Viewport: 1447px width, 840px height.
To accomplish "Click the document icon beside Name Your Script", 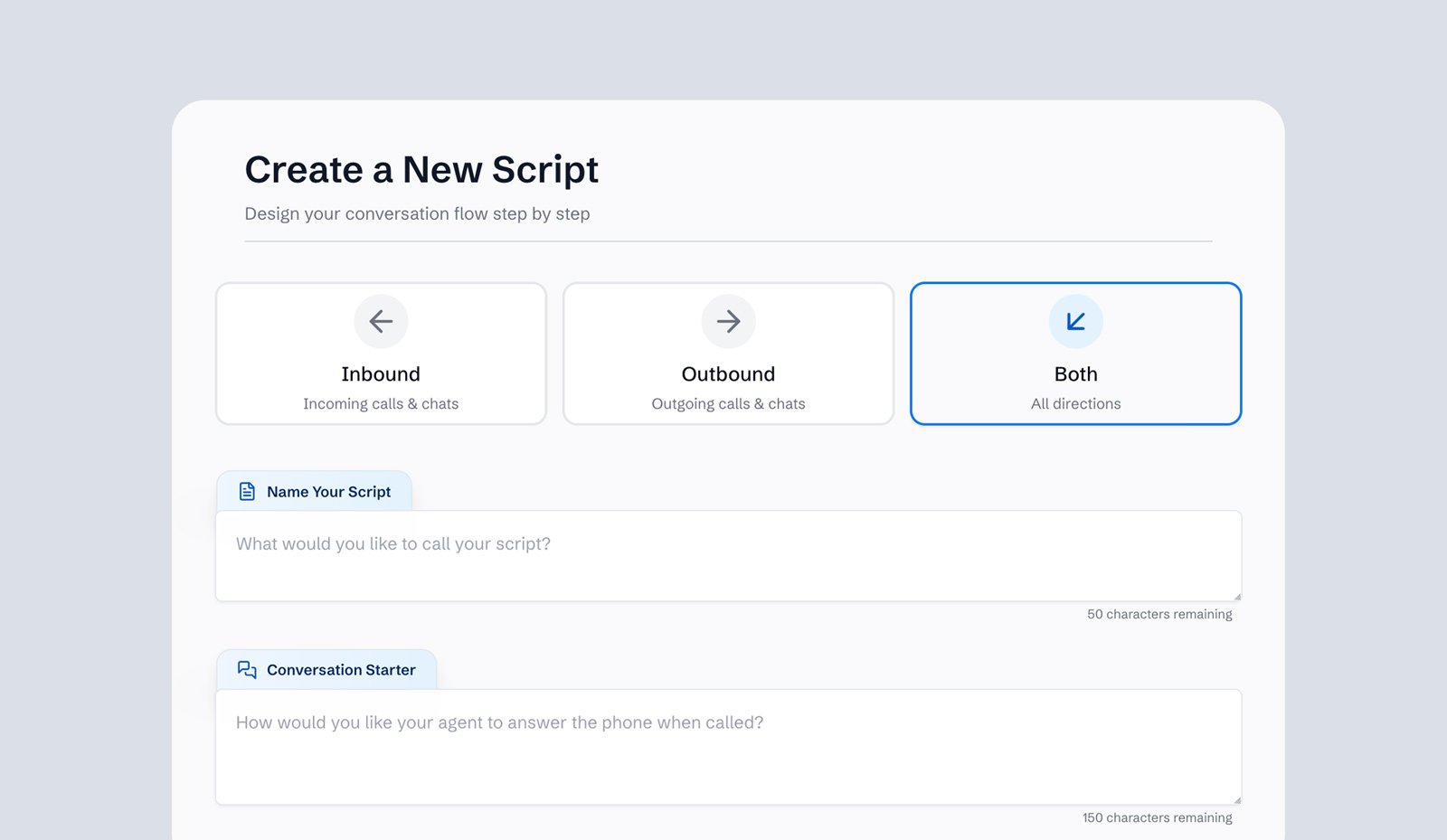I will point(247,491).
